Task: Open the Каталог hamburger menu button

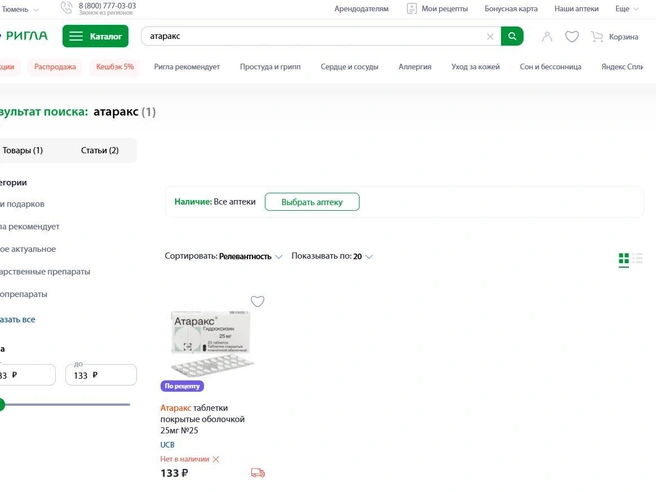Action: pos(95,36)
